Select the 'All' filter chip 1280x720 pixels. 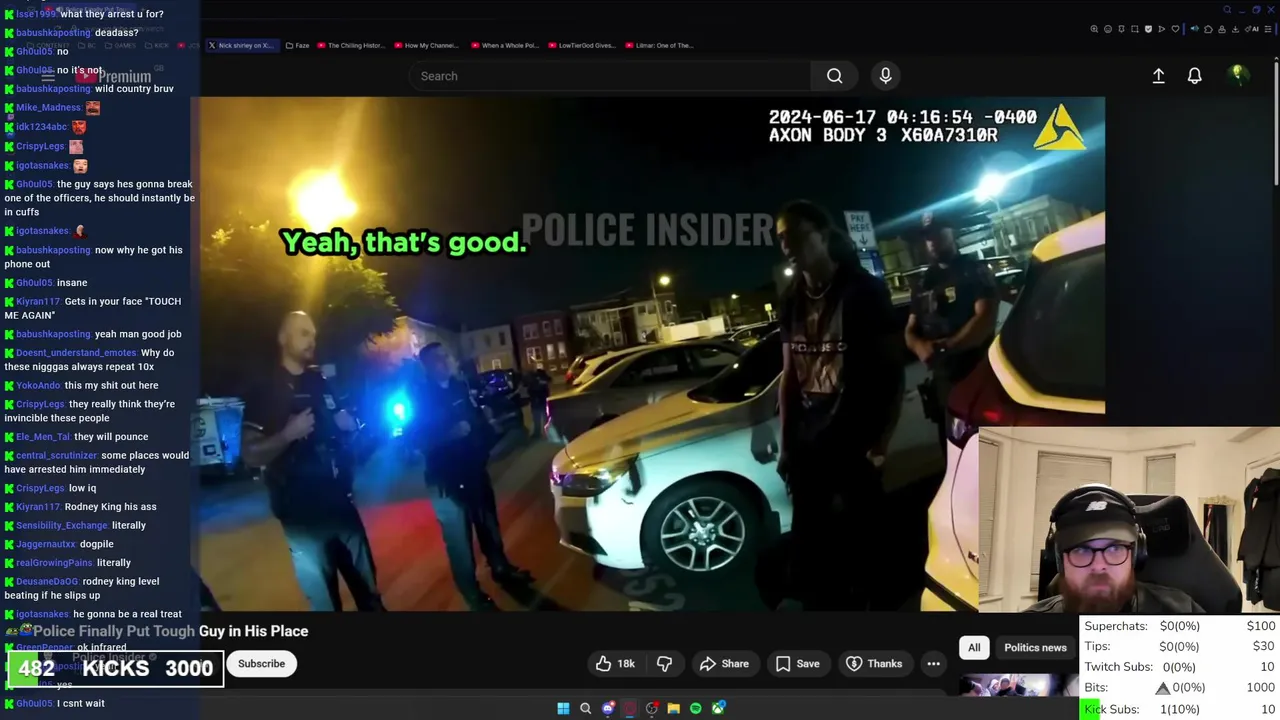click(974, 647)
